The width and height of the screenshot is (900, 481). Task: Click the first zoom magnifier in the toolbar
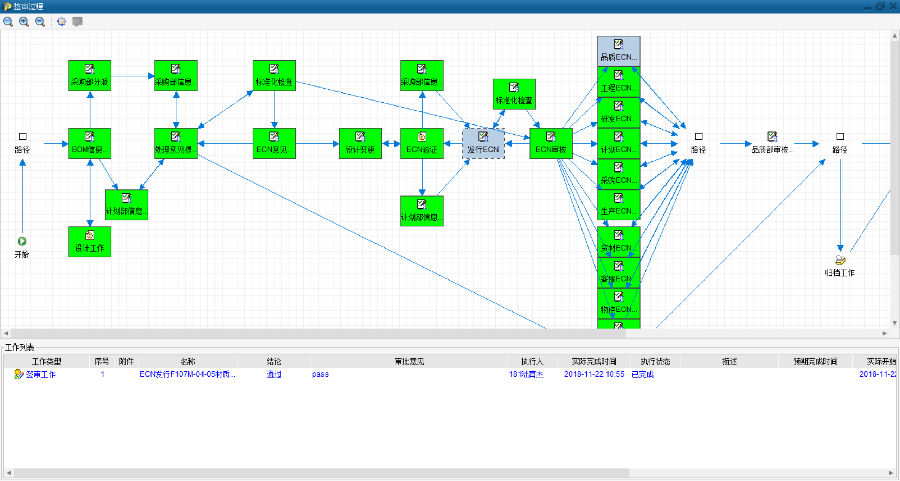pos(8,21)
